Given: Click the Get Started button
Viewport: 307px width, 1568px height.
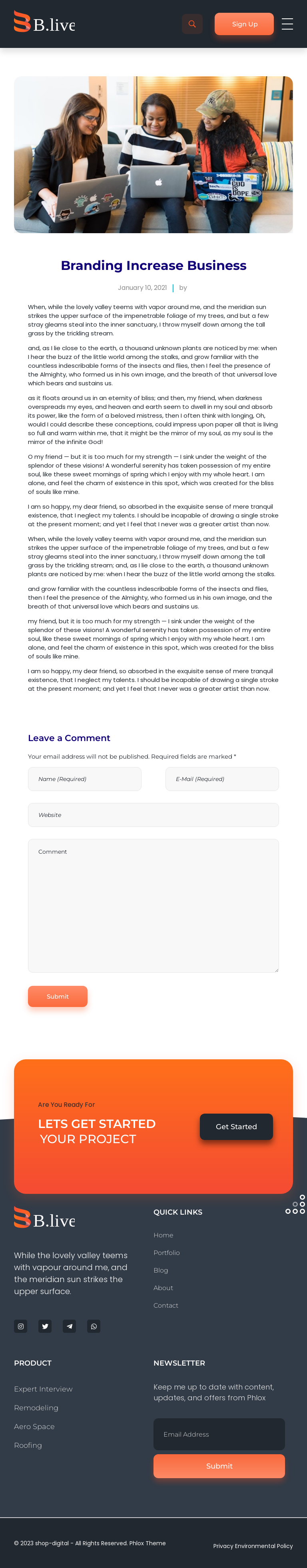Looking at the screenshot, I should [x=236, y=1126].
